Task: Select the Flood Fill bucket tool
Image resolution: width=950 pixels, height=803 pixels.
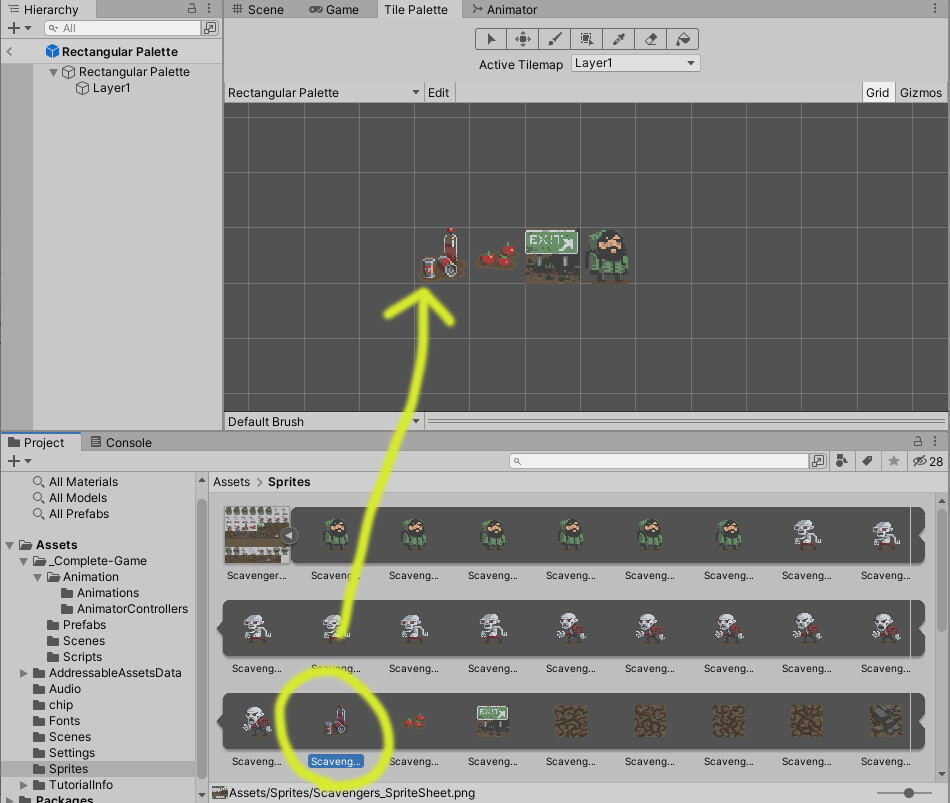Action: pyautogui.click(x=683, y=39)
